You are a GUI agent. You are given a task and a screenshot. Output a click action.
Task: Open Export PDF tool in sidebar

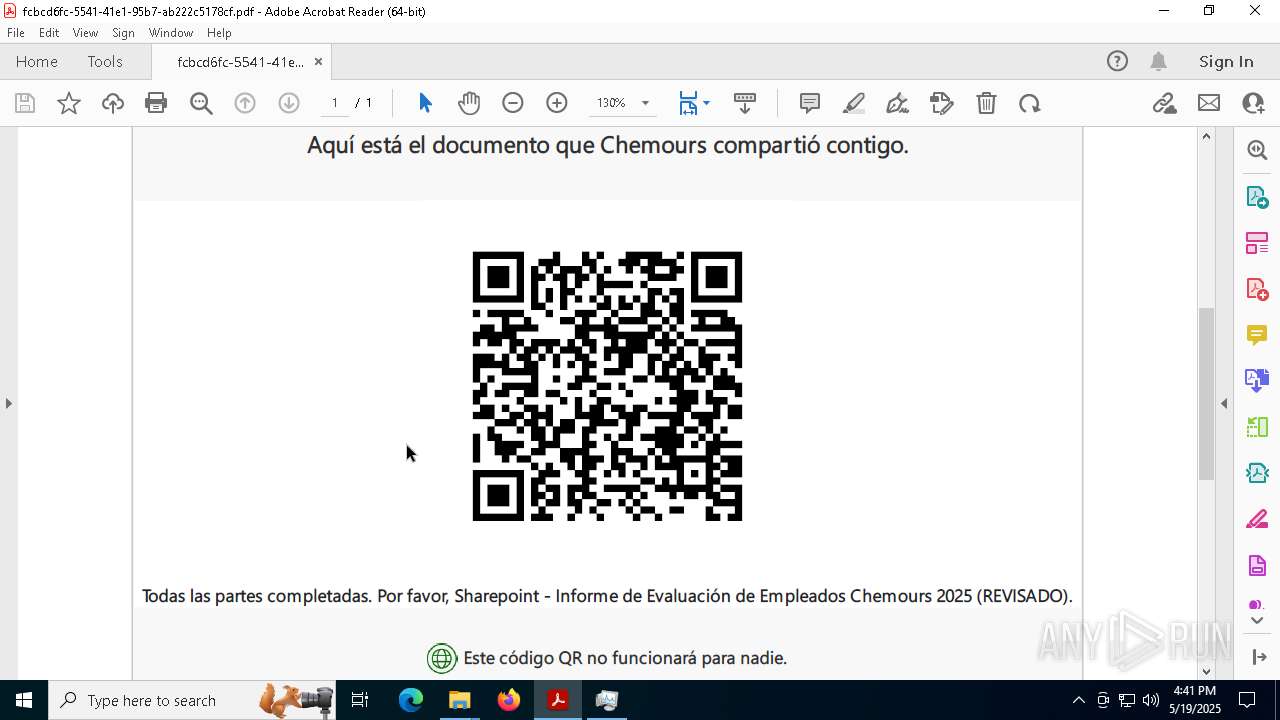[1257, 197]
